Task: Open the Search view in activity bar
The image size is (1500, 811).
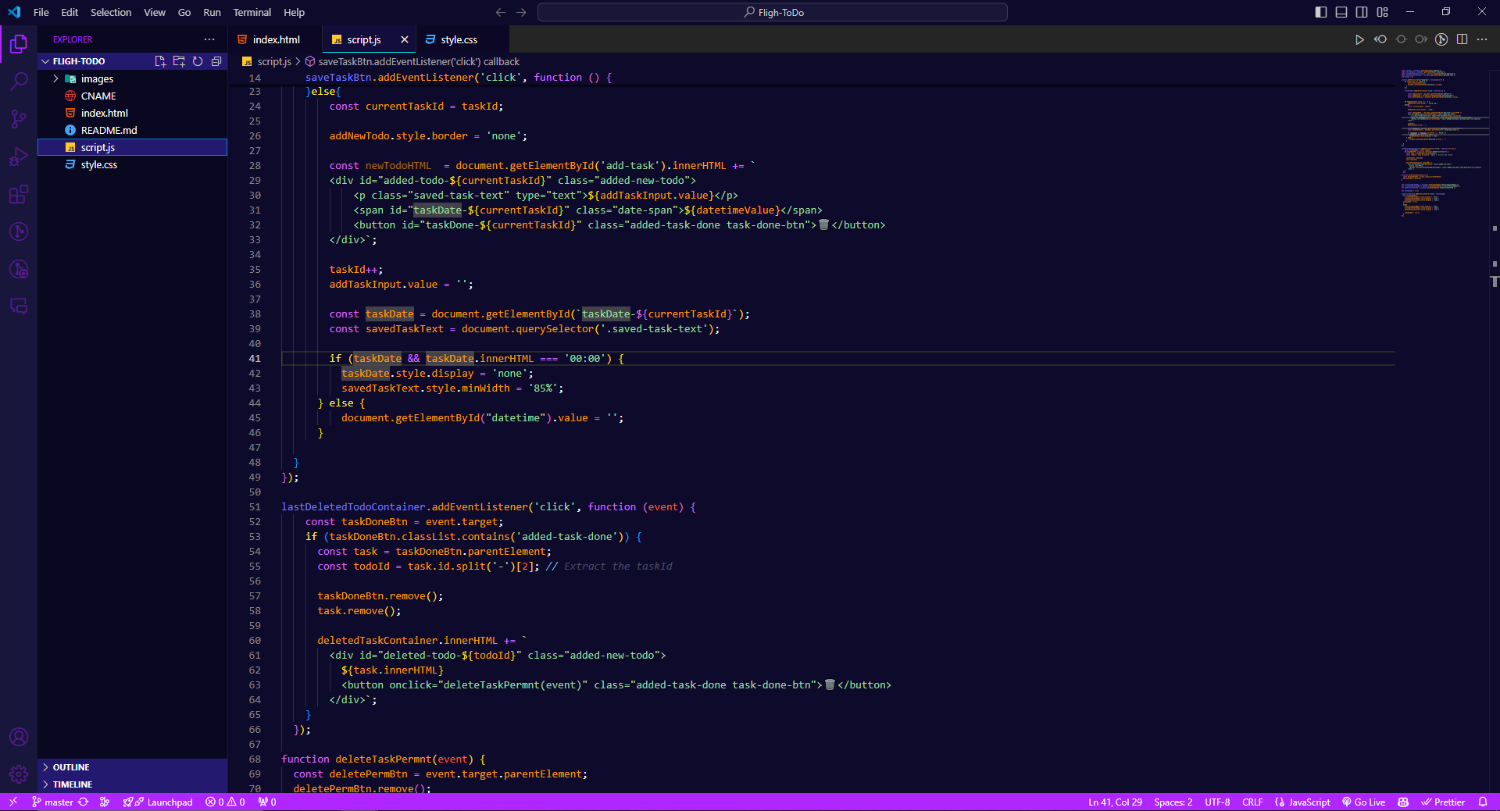Action: 18,81
